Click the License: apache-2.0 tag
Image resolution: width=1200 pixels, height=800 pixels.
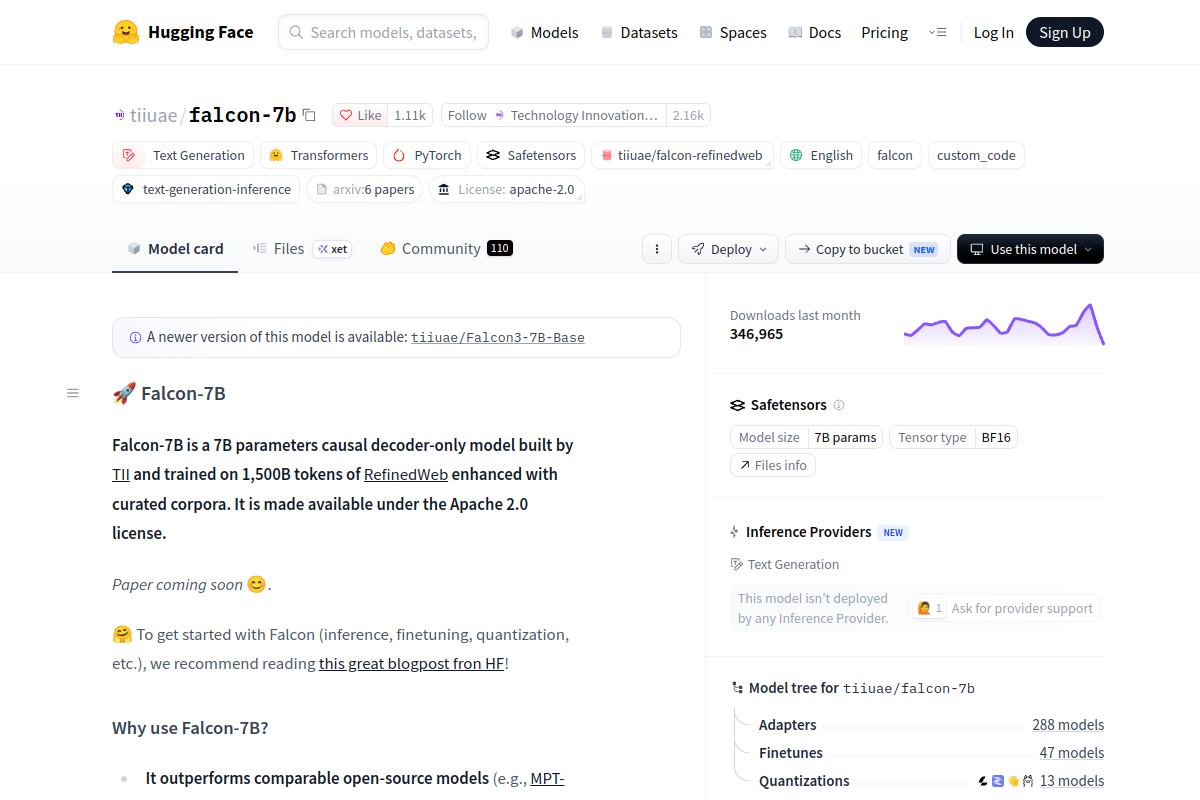coord(506,189)
